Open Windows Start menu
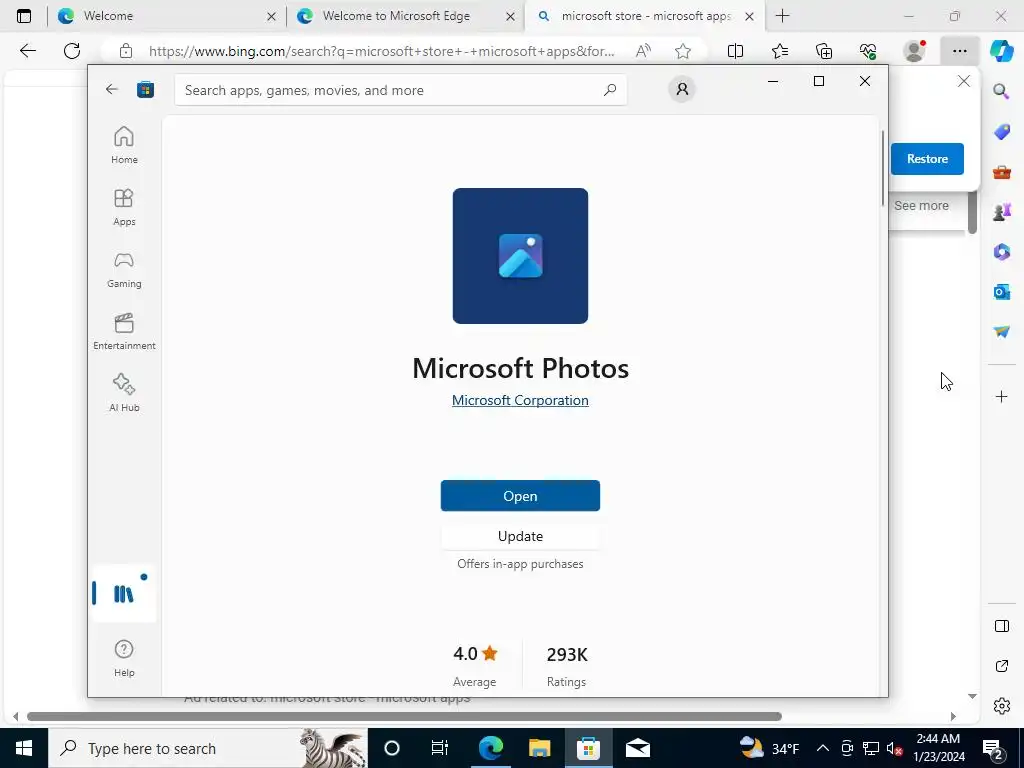Screen dimensions: 1024x768 pos(24,748)
